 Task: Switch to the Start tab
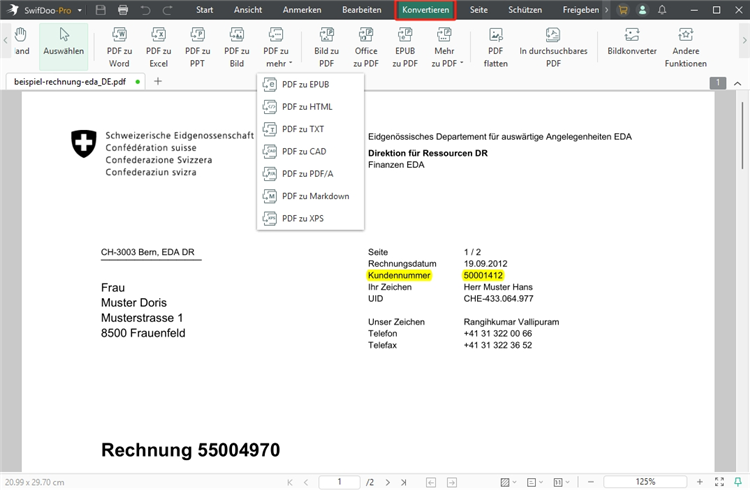pyautogui.click(x=204, y=10)
